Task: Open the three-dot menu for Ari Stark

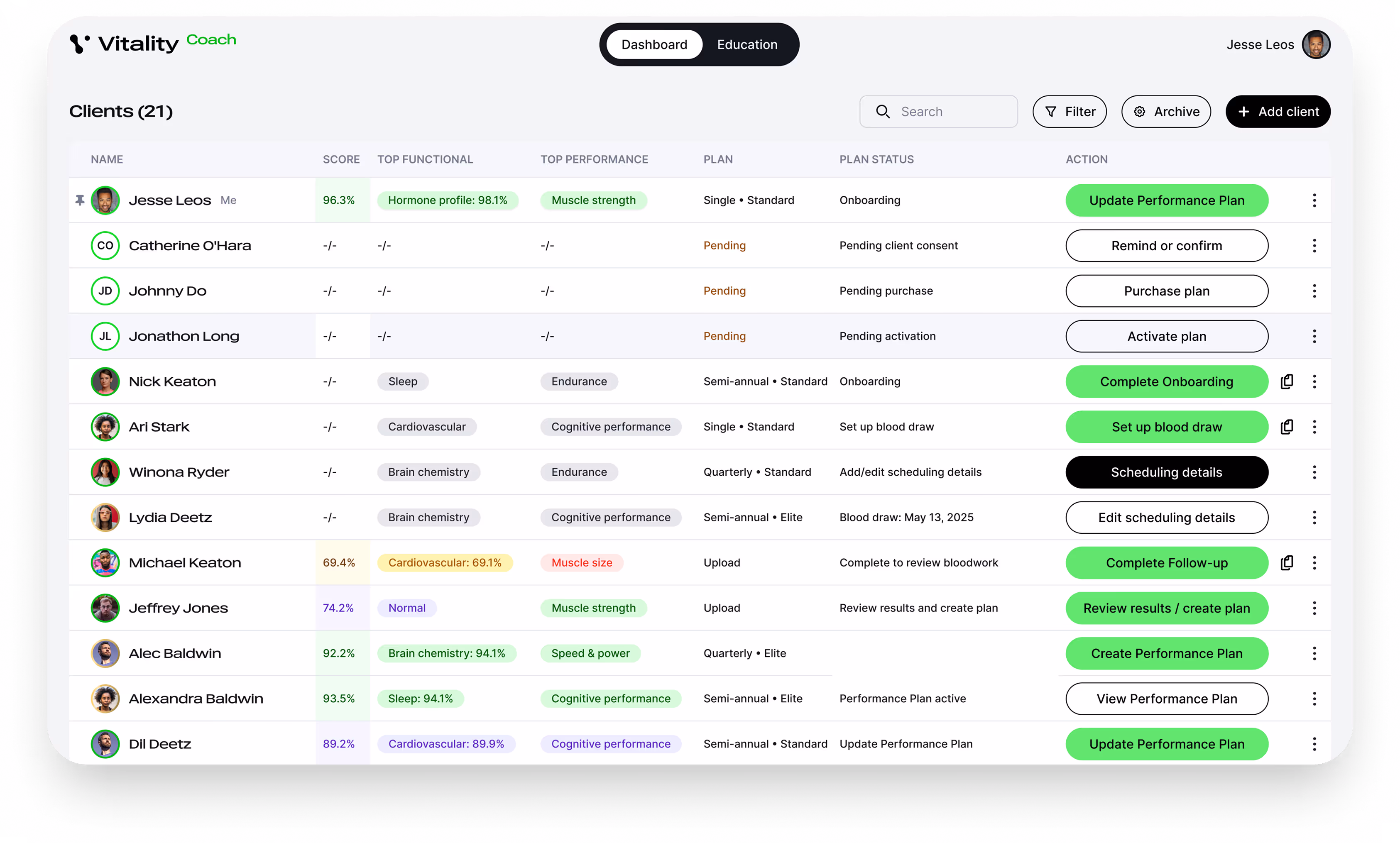Action: pyautogui.click(x=1314, y=427)
